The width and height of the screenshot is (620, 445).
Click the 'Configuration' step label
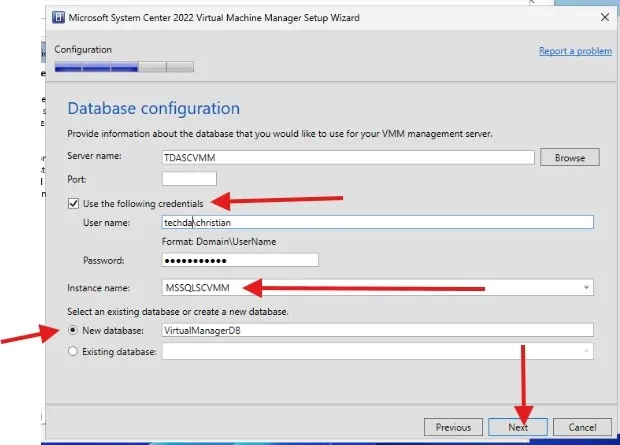tap(83, 49)
